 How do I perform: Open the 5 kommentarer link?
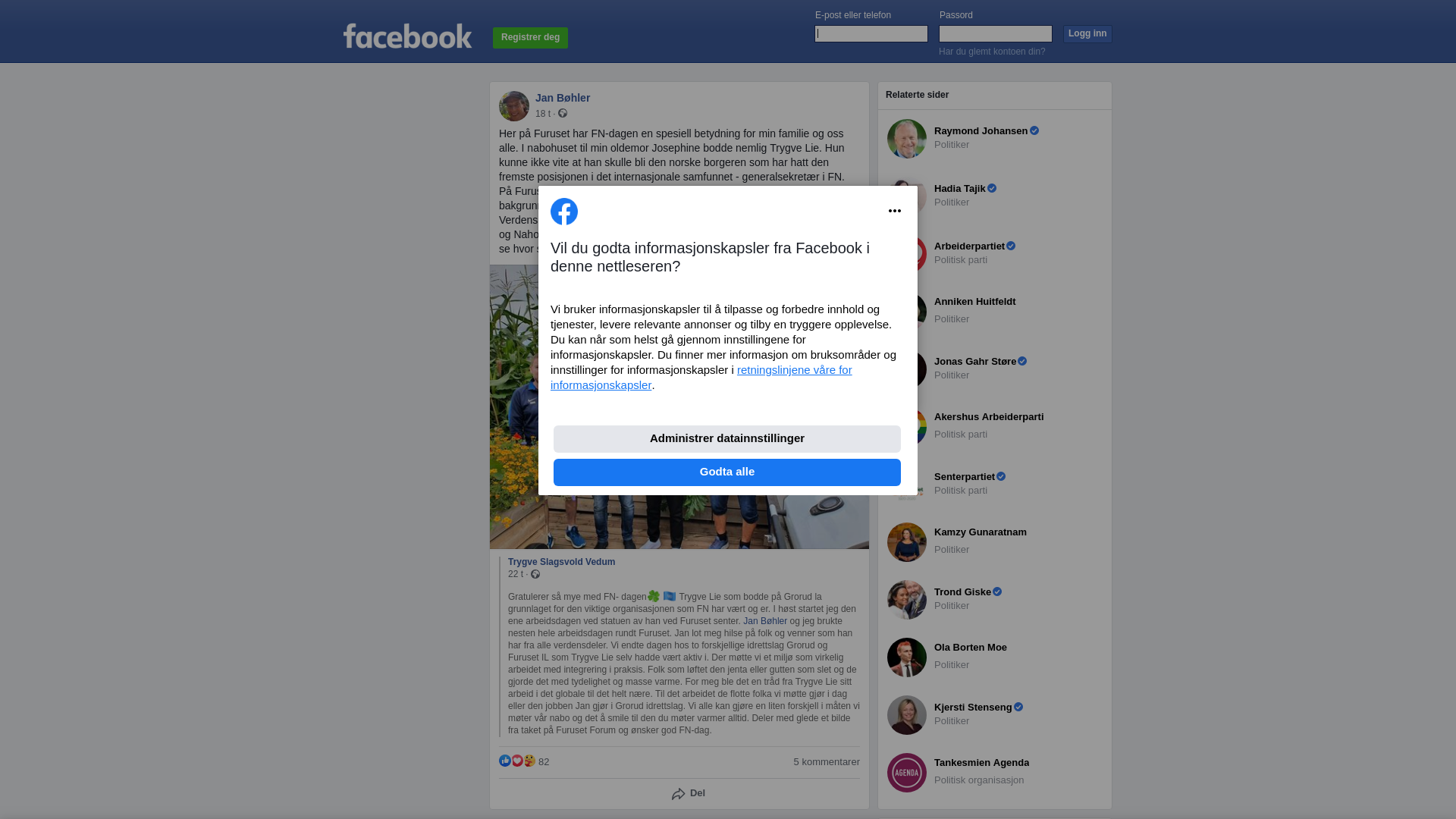(x=827, y=762)
